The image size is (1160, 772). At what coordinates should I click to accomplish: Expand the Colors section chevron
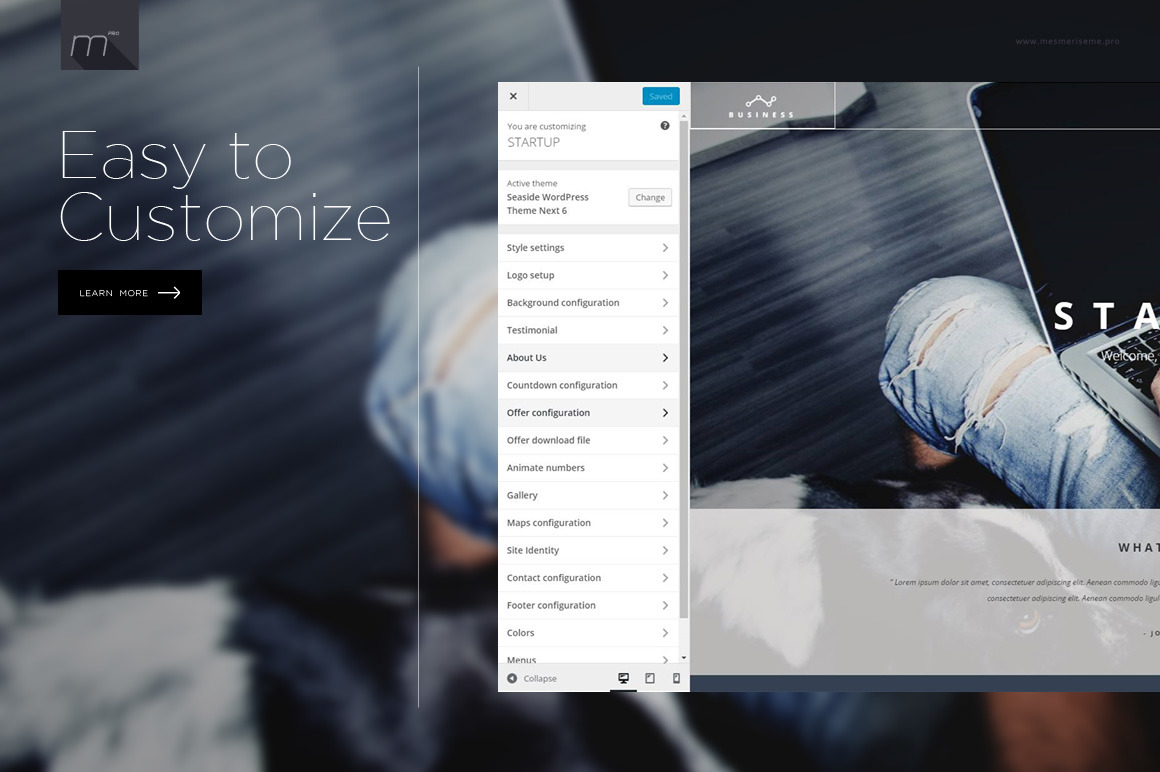tap(665, 633)
